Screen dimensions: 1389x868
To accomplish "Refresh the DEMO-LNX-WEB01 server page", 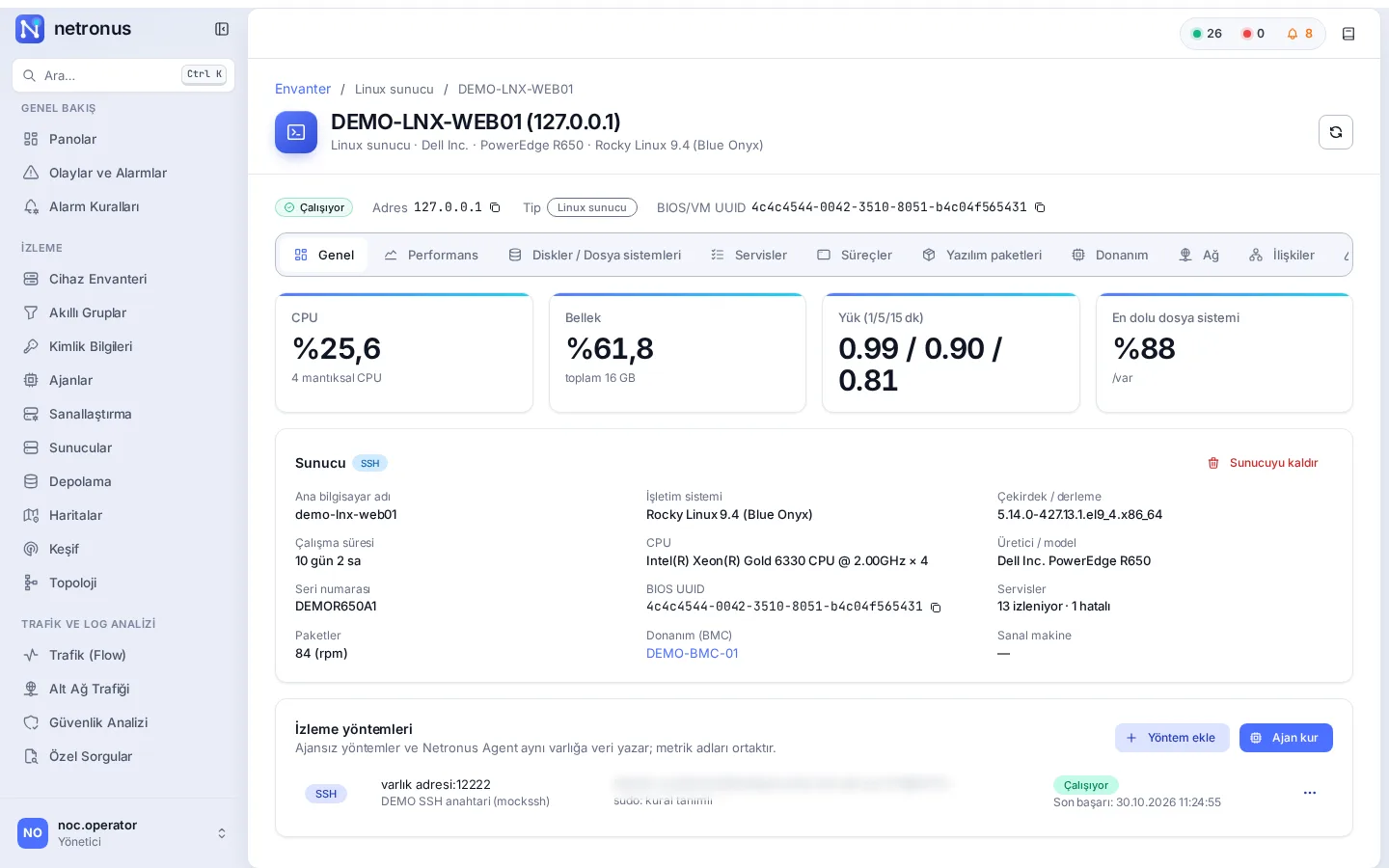I will tap(1336, 132).
